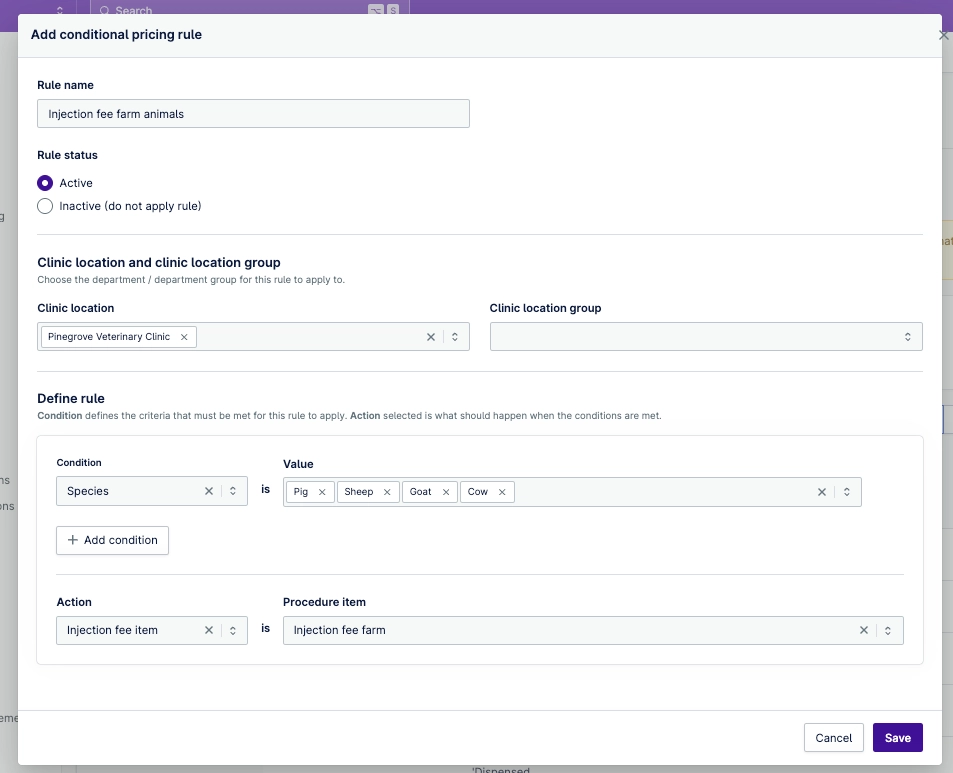
Task: Select the Active rule status
Action: [x=45, y=183]
